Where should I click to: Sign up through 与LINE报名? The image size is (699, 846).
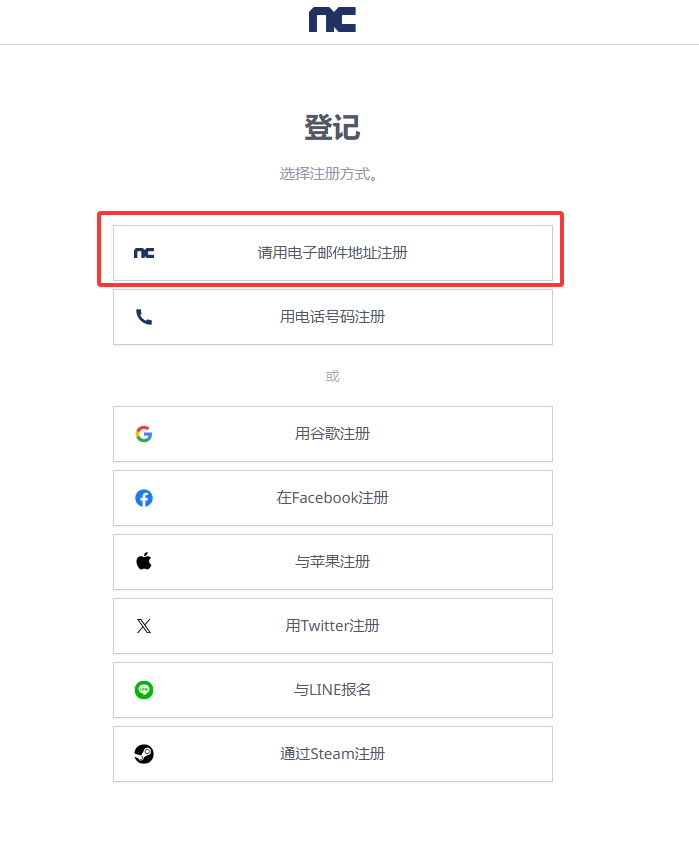coord(333,690)
